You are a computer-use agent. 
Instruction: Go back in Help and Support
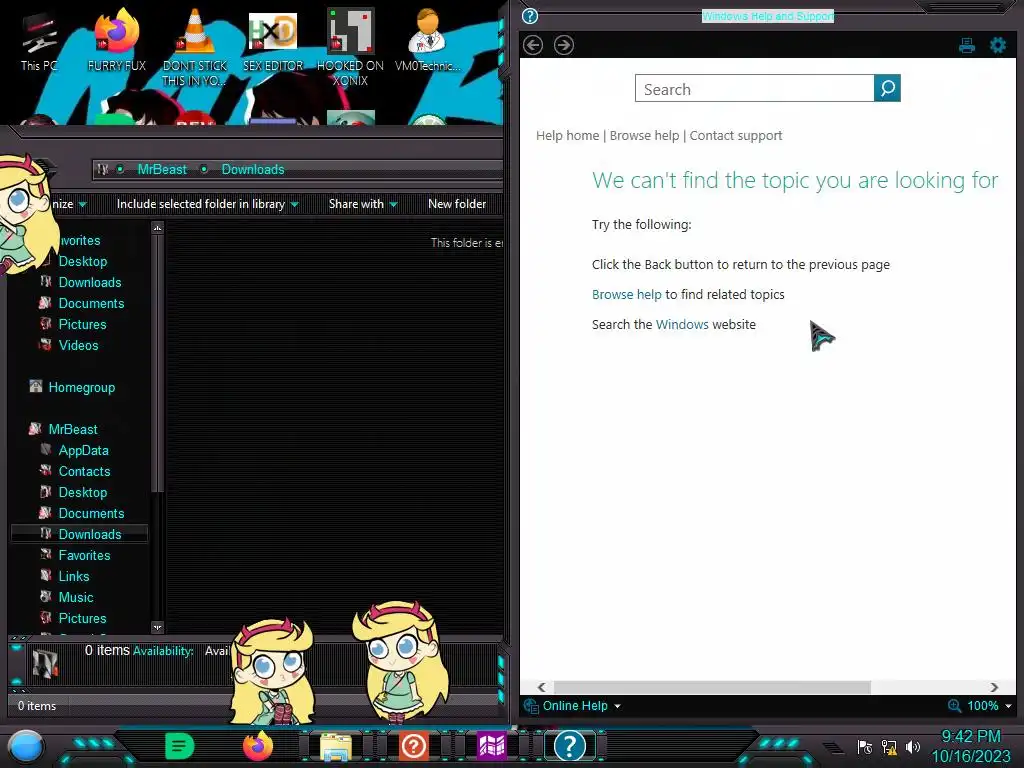tap(533, 45)
